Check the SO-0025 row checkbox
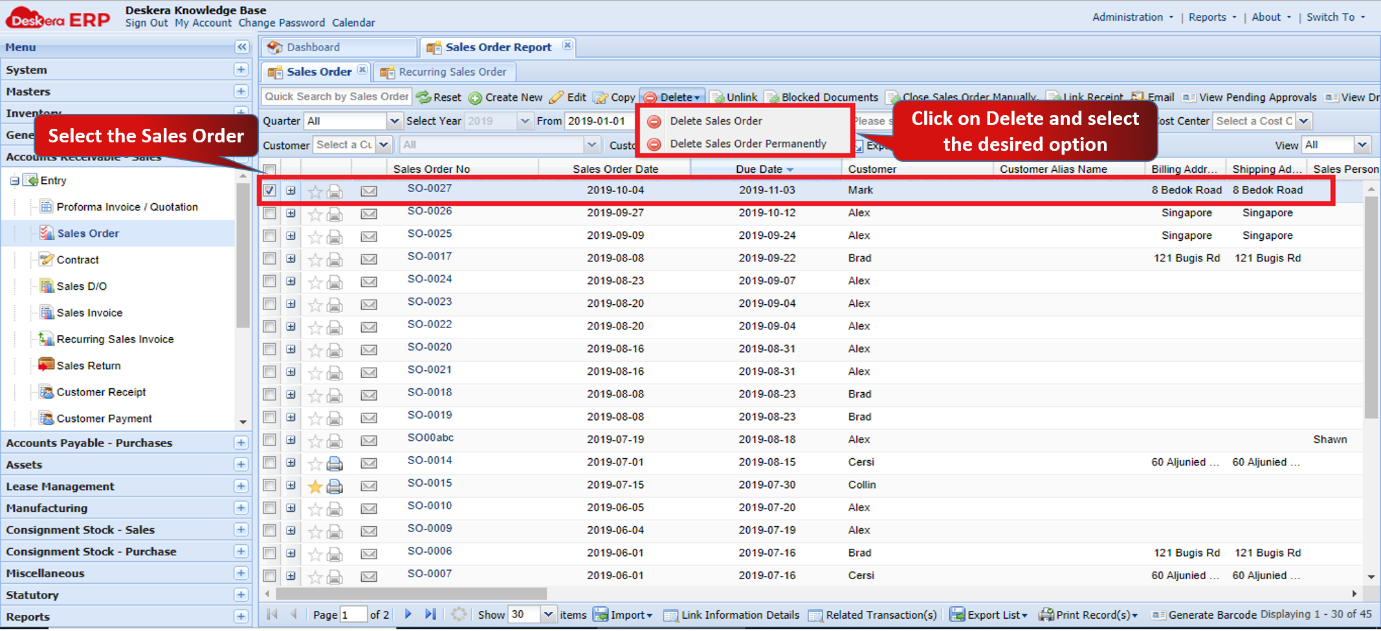The height and width of the screenshot is (631, 1381). pos(270,236)
